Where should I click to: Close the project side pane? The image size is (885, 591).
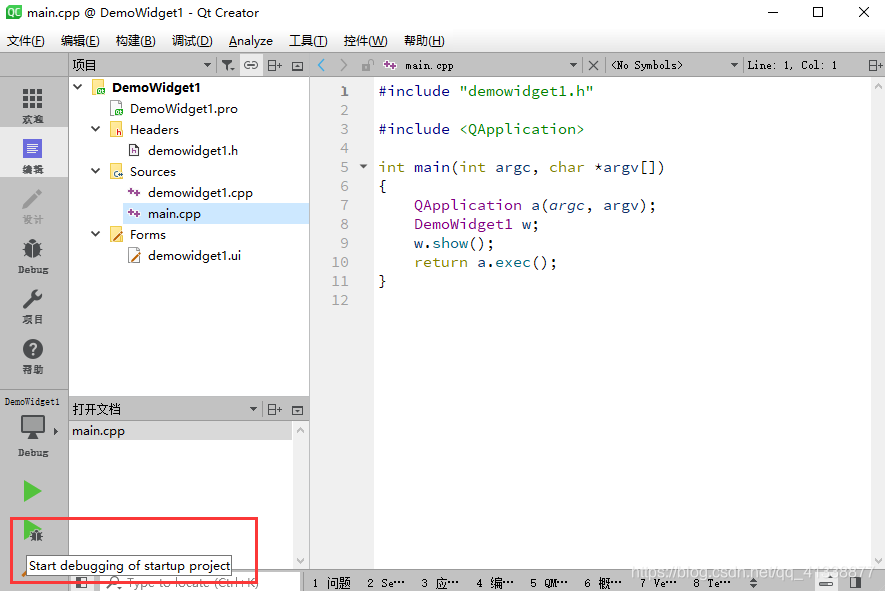(297, 66)
